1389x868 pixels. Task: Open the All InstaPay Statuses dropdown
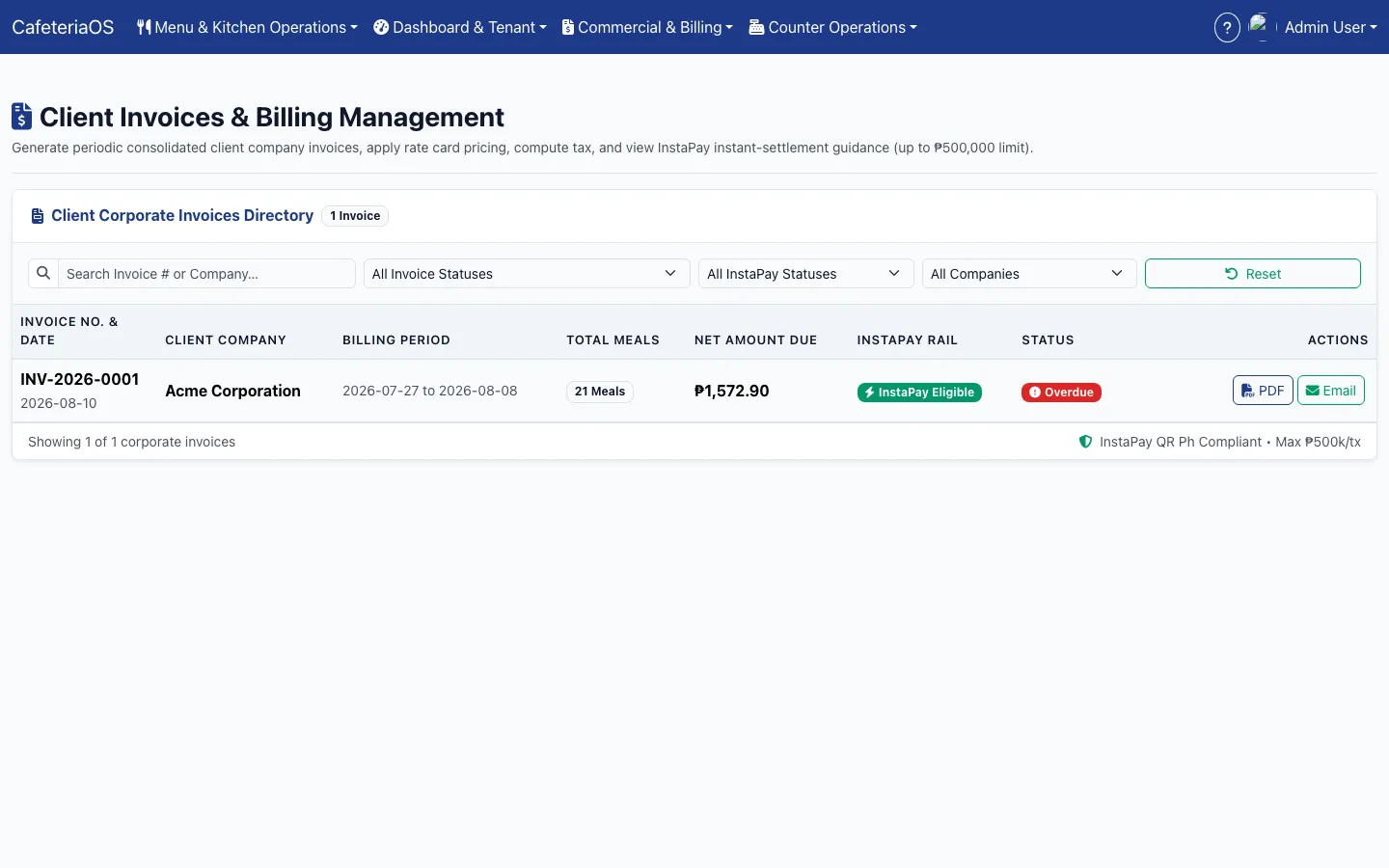pos(806,274)
